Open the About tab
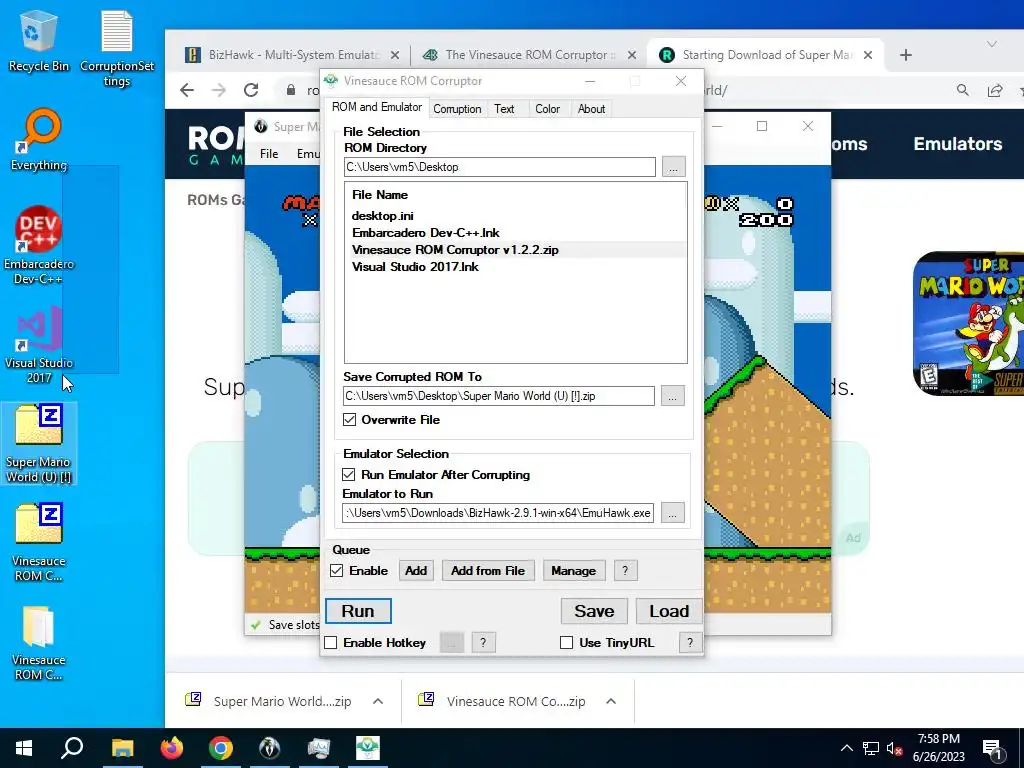1024x768 pixels. 591,108
